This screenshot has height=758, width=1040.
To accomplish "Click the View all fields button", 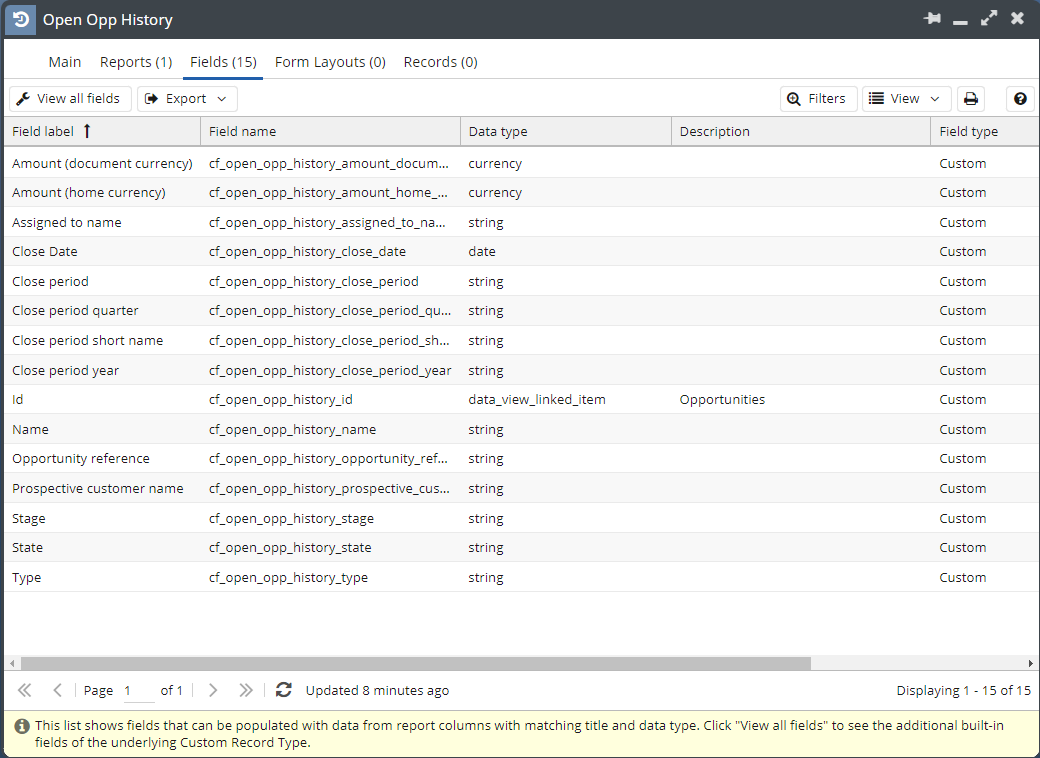I will click(x=70, y=99).
